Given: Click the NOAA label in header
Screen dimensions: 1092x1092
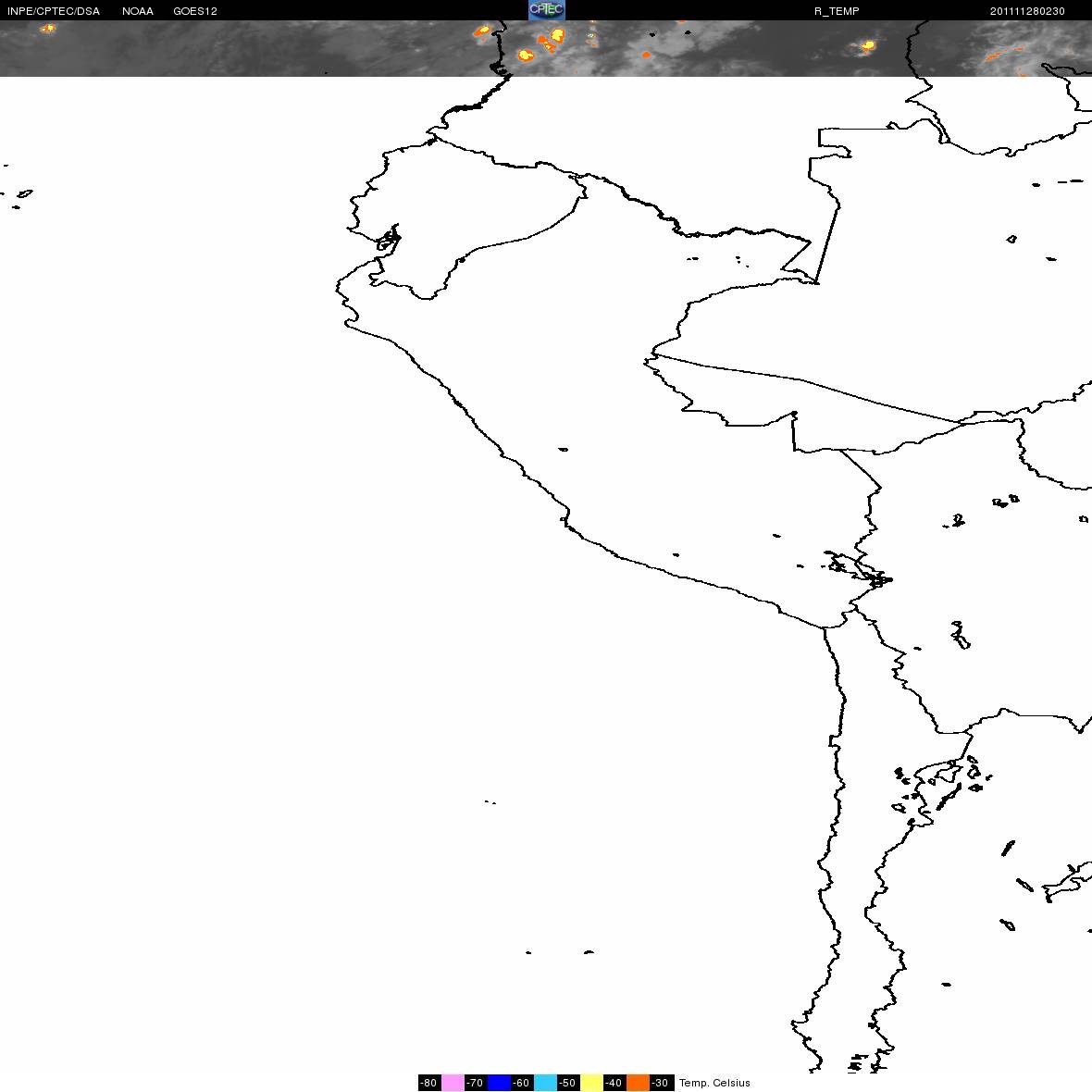Looking at the screenshot, I should [x=138, y=11].
